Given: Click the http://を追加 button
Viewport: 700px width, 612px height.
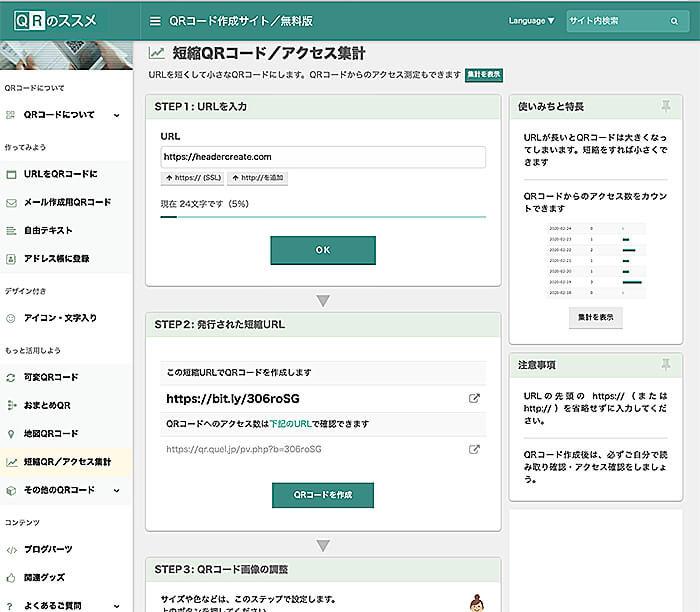Looking at the screenshot, I should (258, 178).
